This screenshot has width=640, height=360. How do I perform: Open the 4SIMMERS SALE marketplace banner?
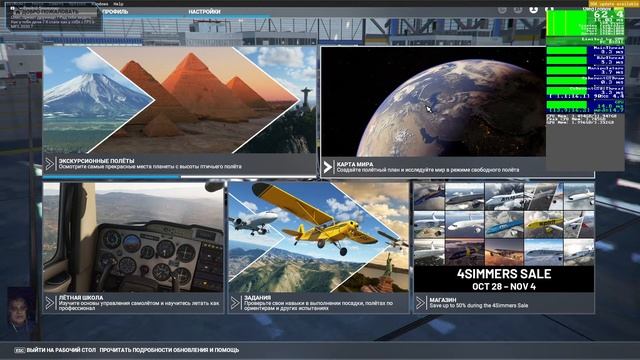(x=504, y=237)
